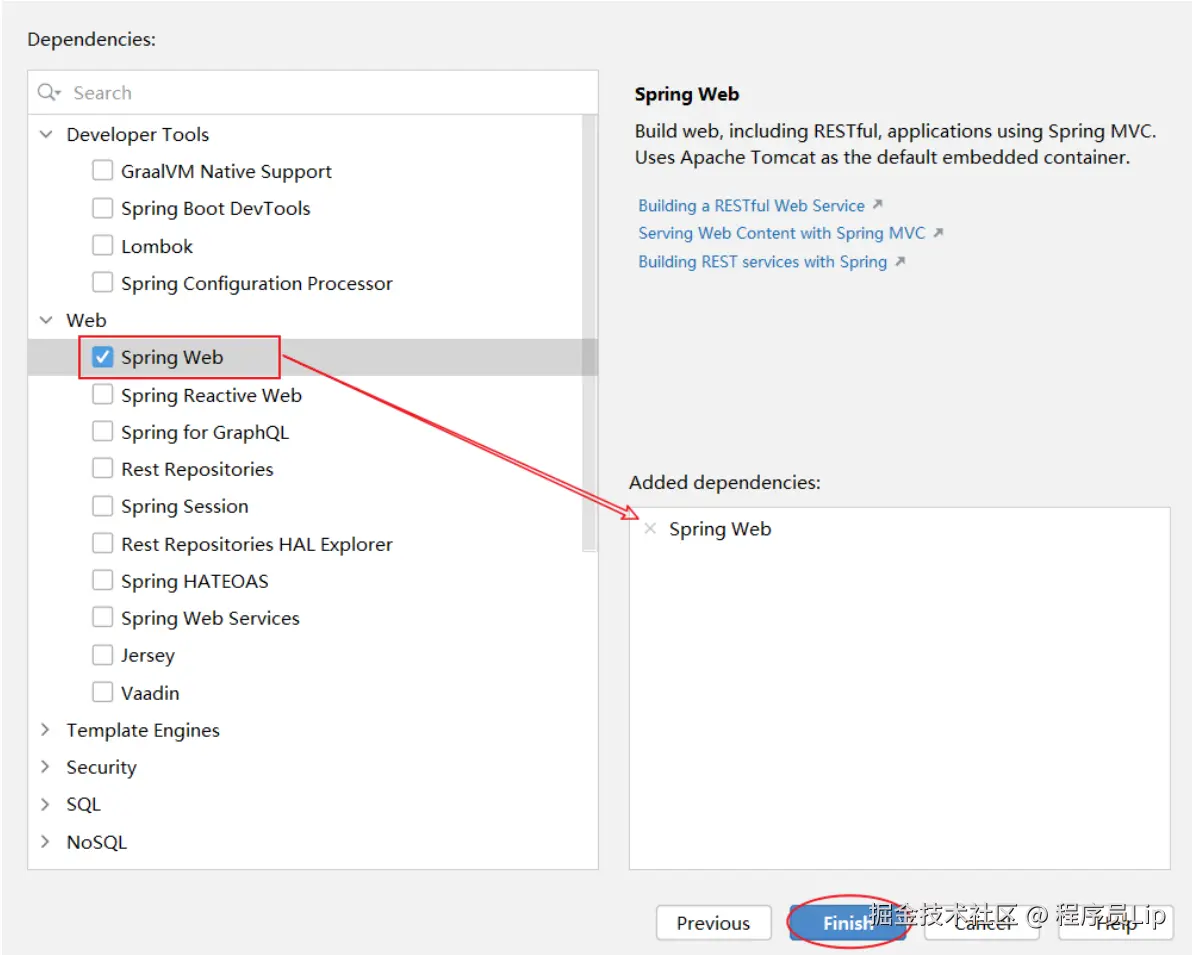Click the Jersey label text
This screenshot has width=1192, height=955.
pyautogui.click(x=147, y=655)
